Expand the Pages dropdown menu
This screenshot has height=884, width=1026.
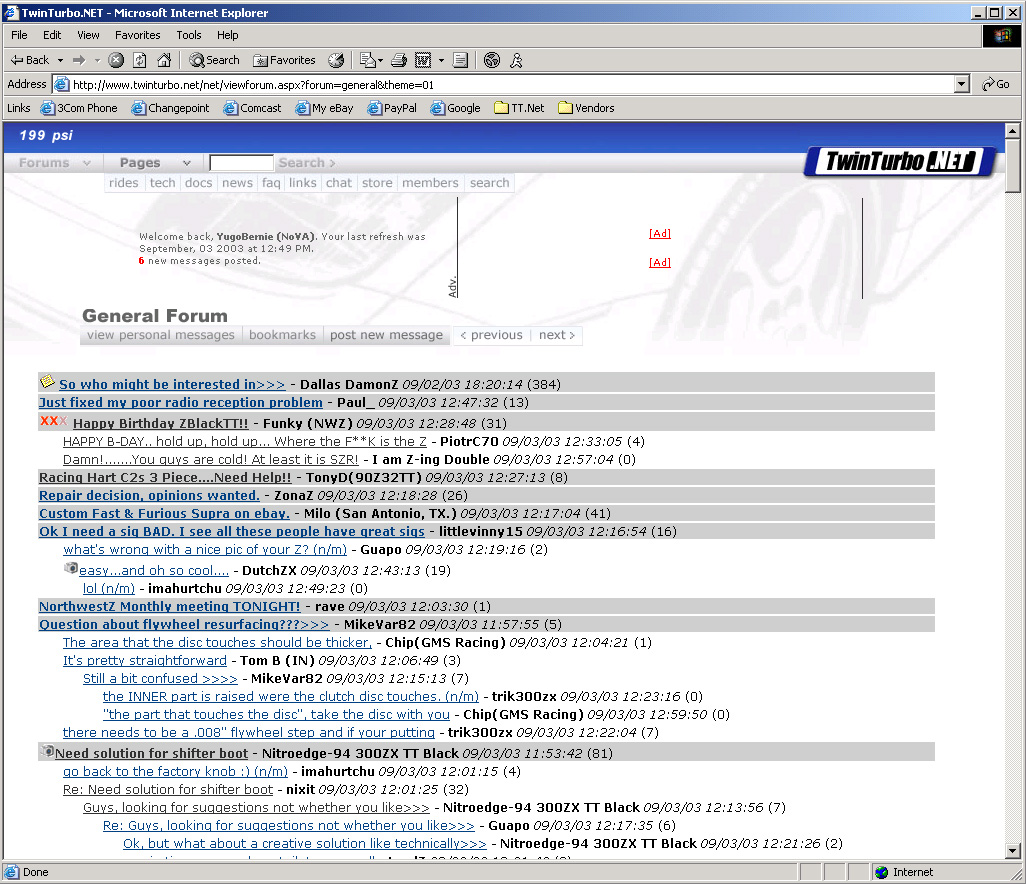(x=154, y=163)
